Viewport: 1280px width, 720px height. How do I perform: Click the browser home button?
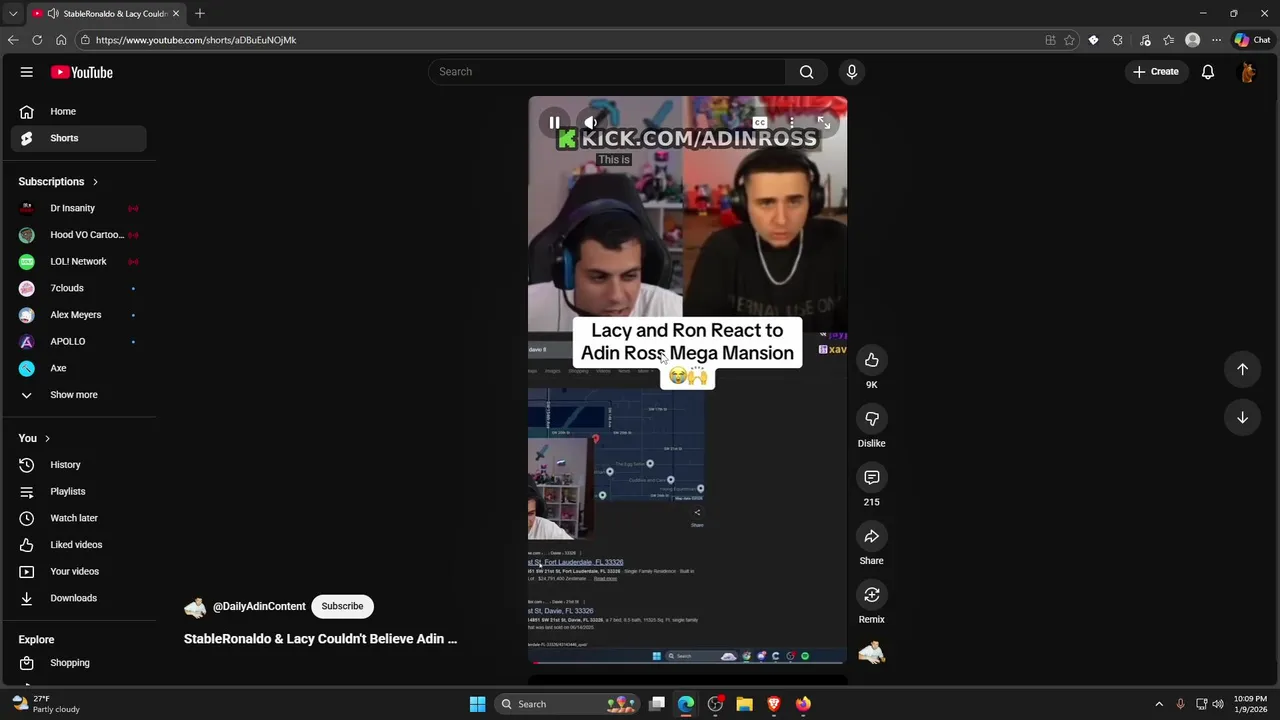pyautogui.click(x=61, y=40)
